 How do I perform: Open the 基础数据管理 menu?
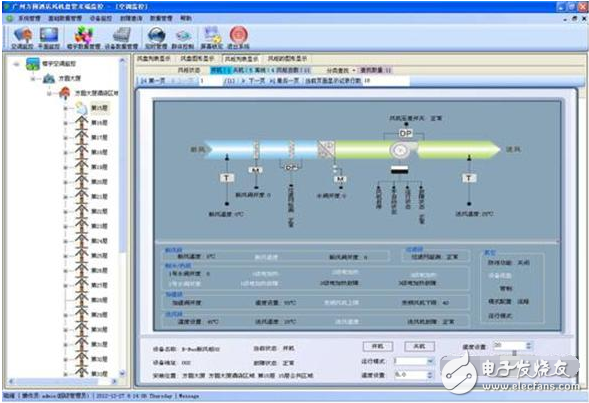click(x=65, y=18)
